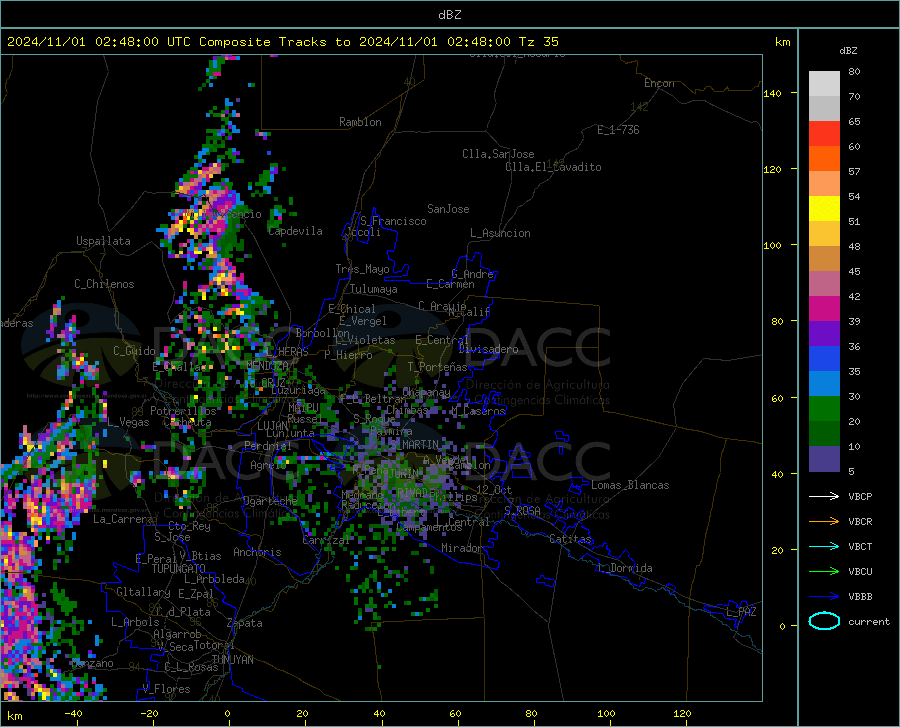
Task: Click the Zapata location label
Action: [x=245, y=623]
